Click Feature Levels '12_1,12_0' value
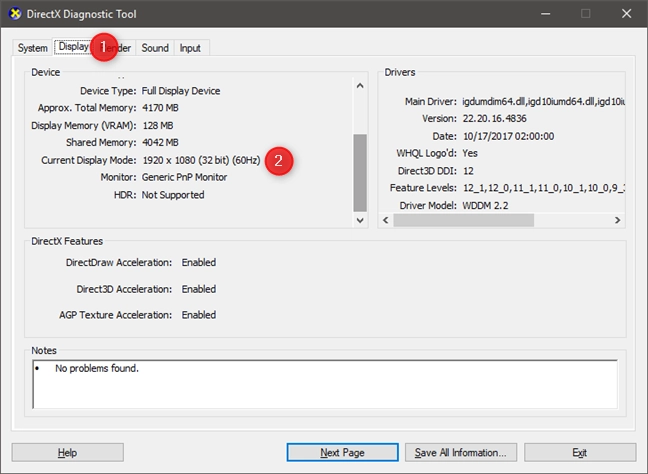Image resolution: width=648 pixels, height=474 pixels. pyautogui.click(x=543, y=188)
